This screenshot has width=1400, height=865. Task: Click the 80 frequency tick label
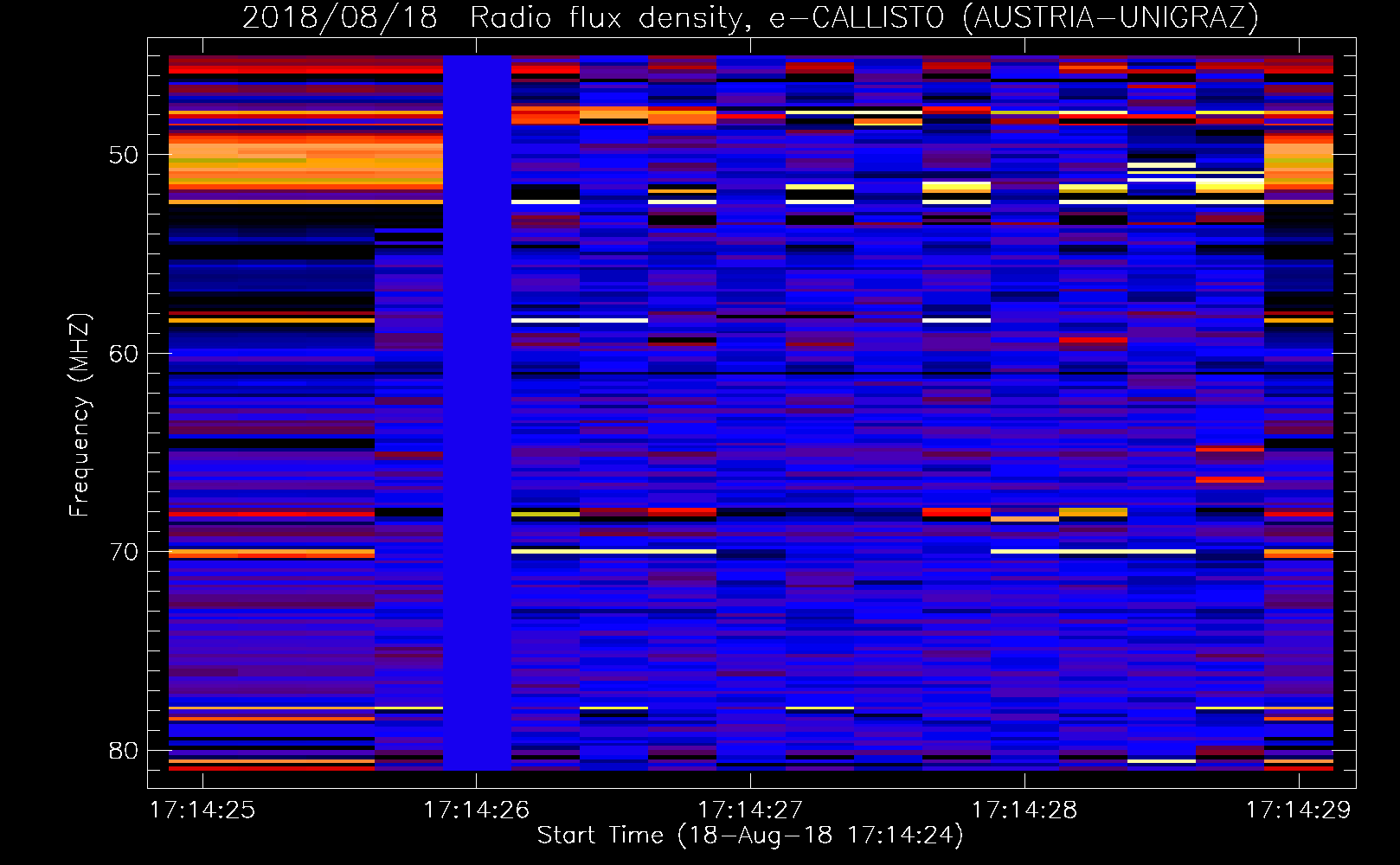(124, 751)
